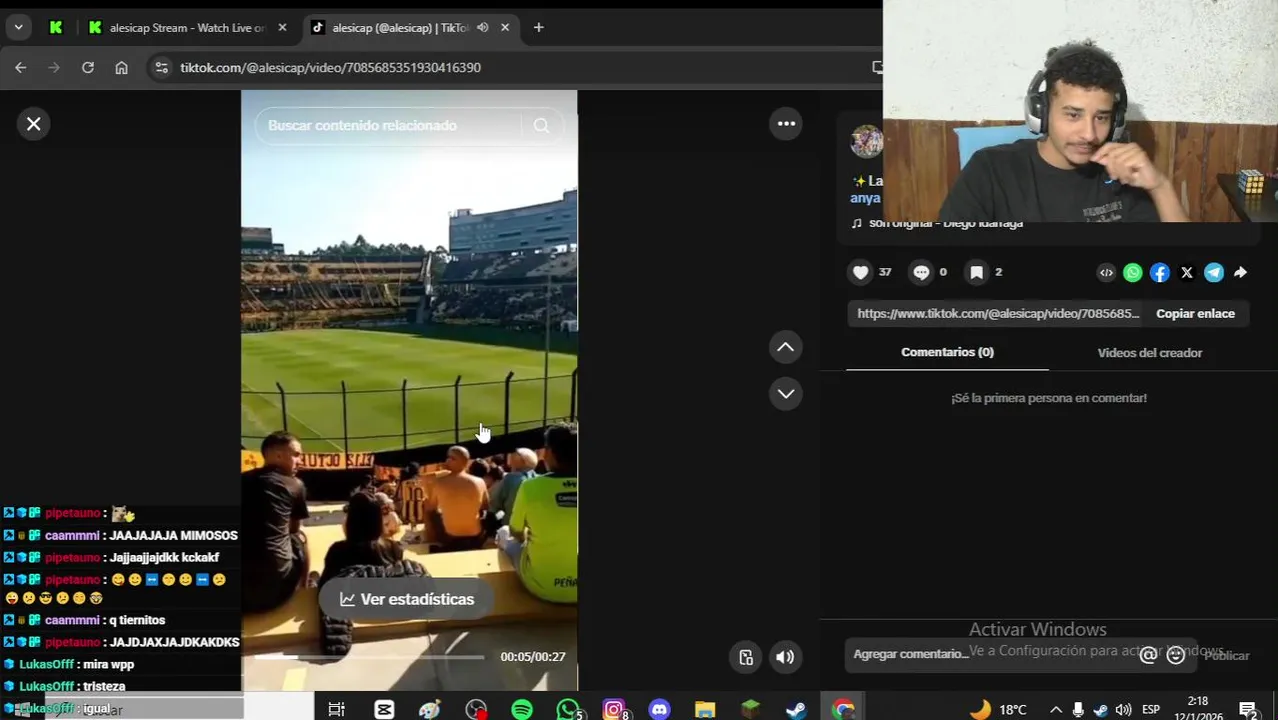Switch to Videos del creador tab
This screenshot has width=1278, height=720.
pyautogui.click(x=1149, y=353)
